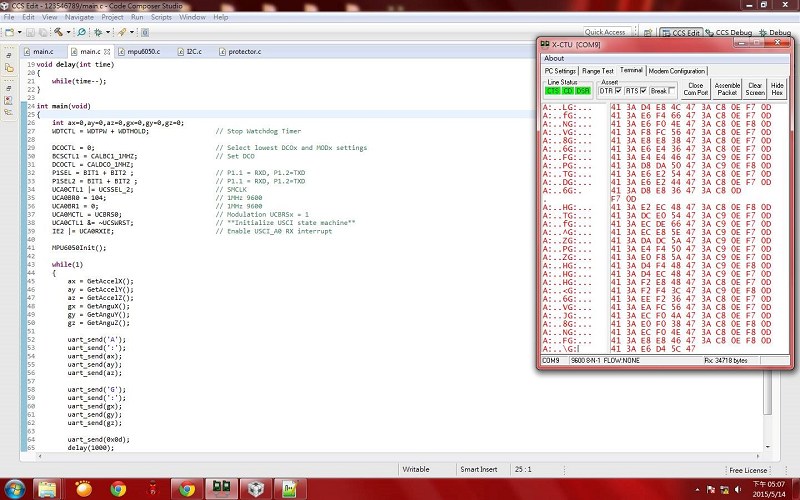This screenshot has height=500, width=800.
Task: Open Modem Configuration tab in X-CTU
Action: click(677, 71)
